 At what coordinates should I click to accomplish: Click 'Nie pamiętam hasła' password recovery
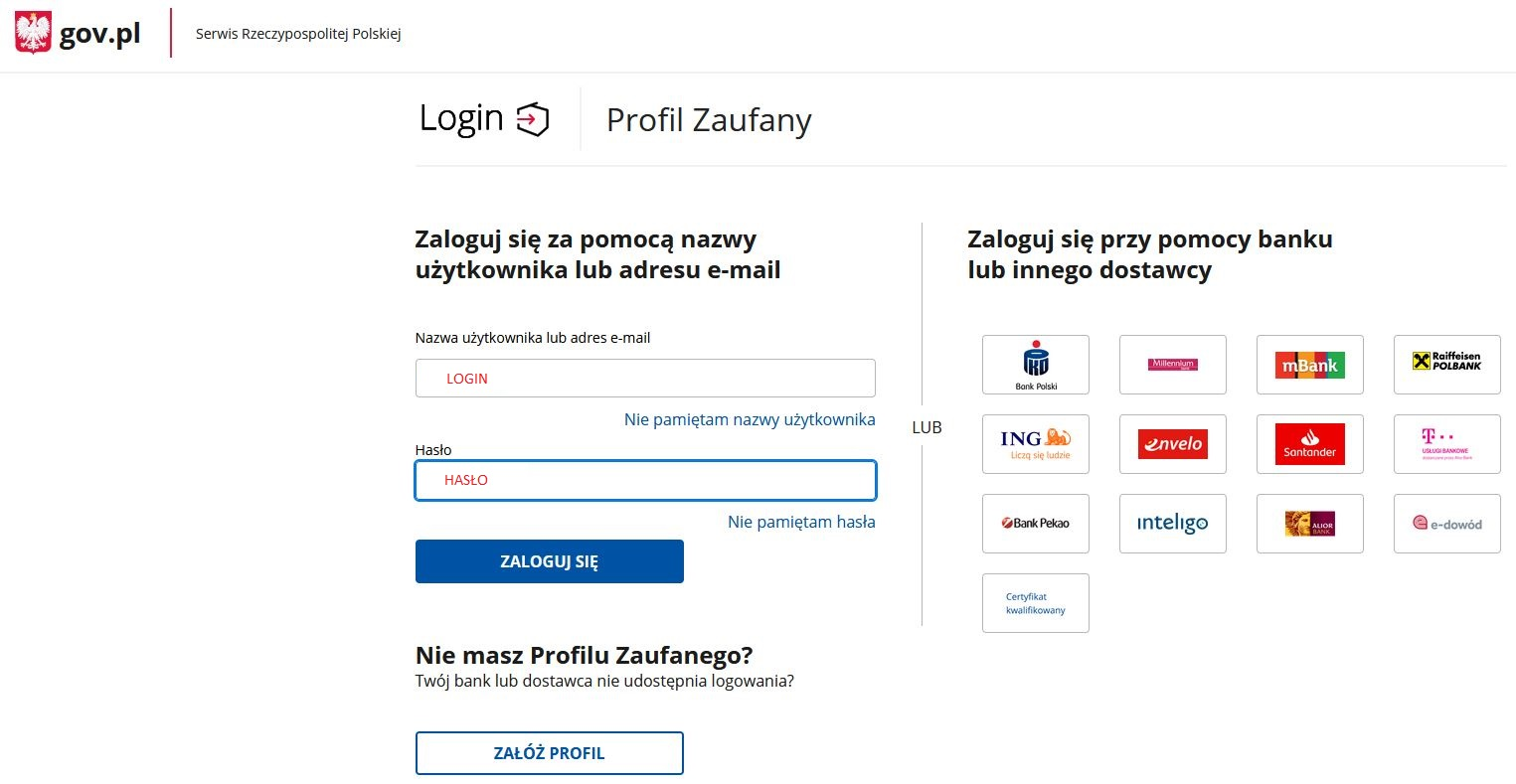point(801,521)
